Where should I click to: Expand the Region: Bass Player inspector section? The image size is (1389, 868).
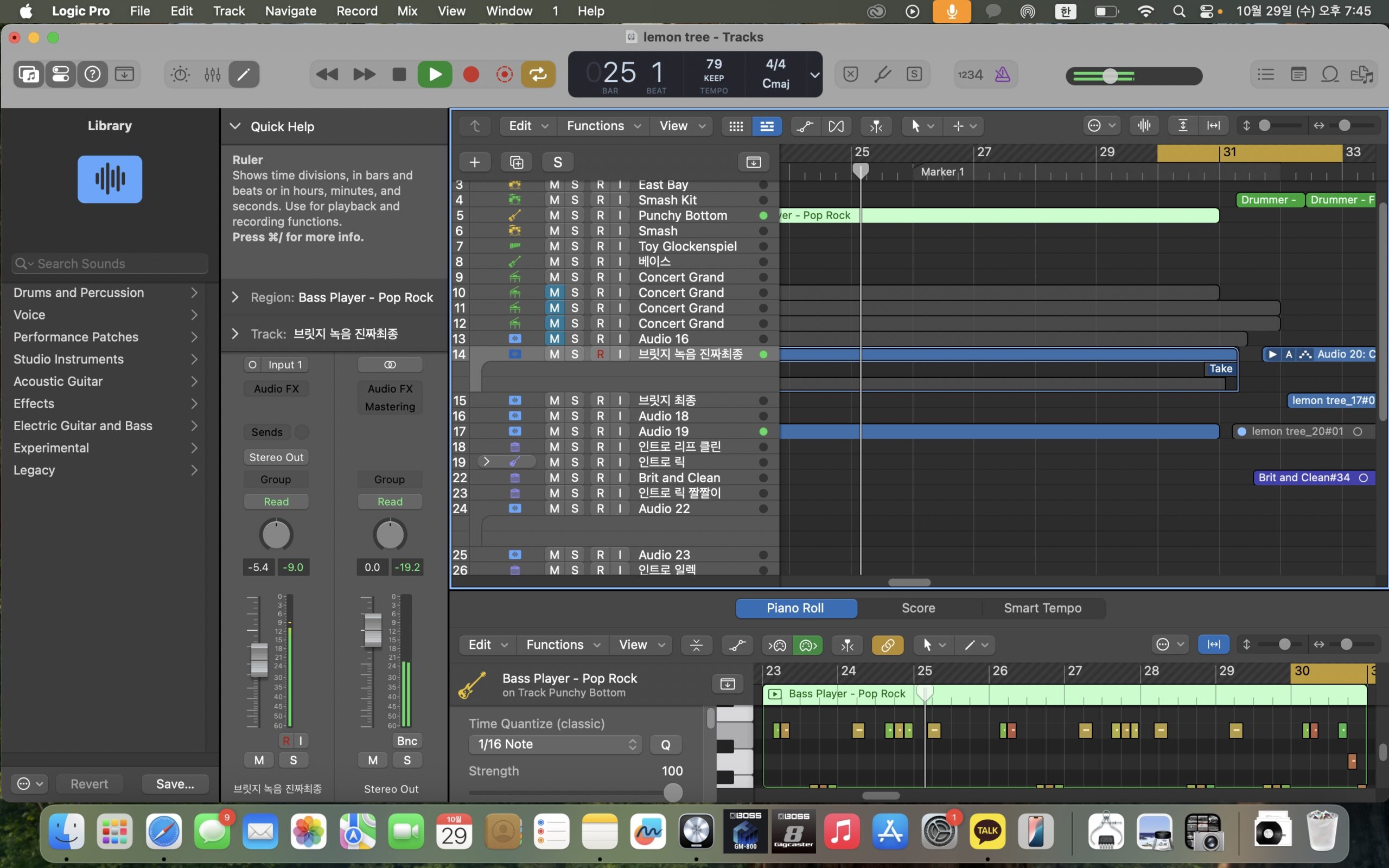tap(235, 297)
